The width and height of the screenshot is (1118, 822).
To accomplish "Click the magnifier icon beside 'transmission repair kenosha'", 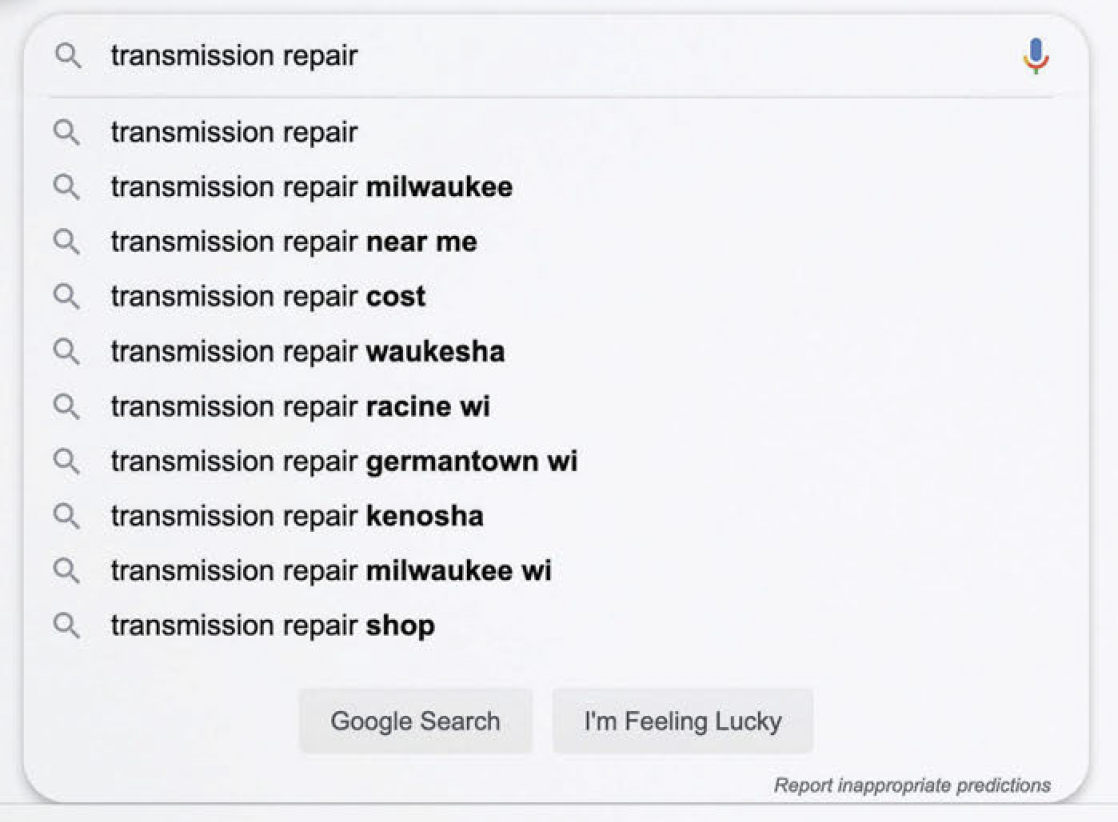I will pyautogui.click(x=67, y=516).
